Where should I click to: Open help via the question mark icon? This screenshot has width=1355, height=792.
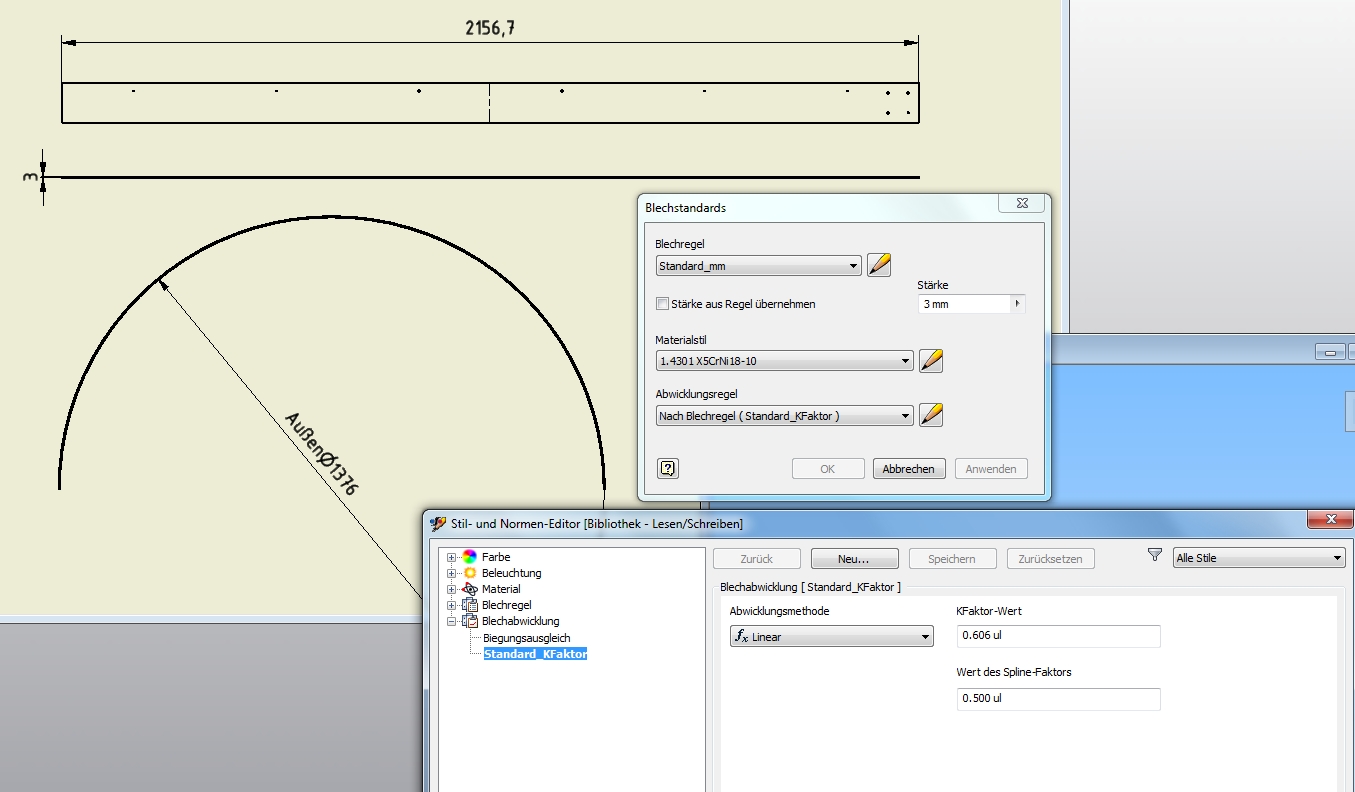pos(668,468)
